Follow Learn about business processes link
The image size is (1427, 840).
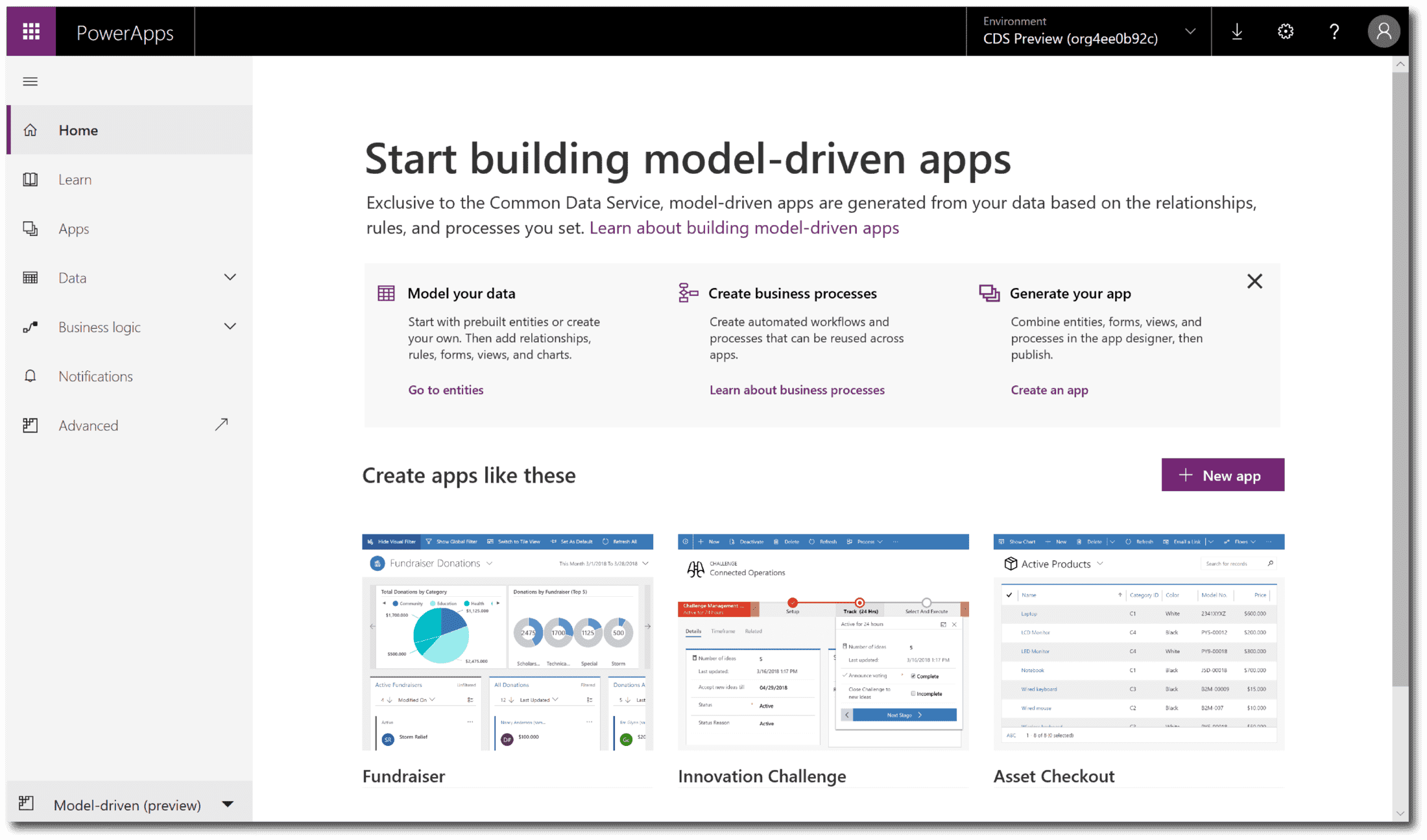[x=797, y=390]
